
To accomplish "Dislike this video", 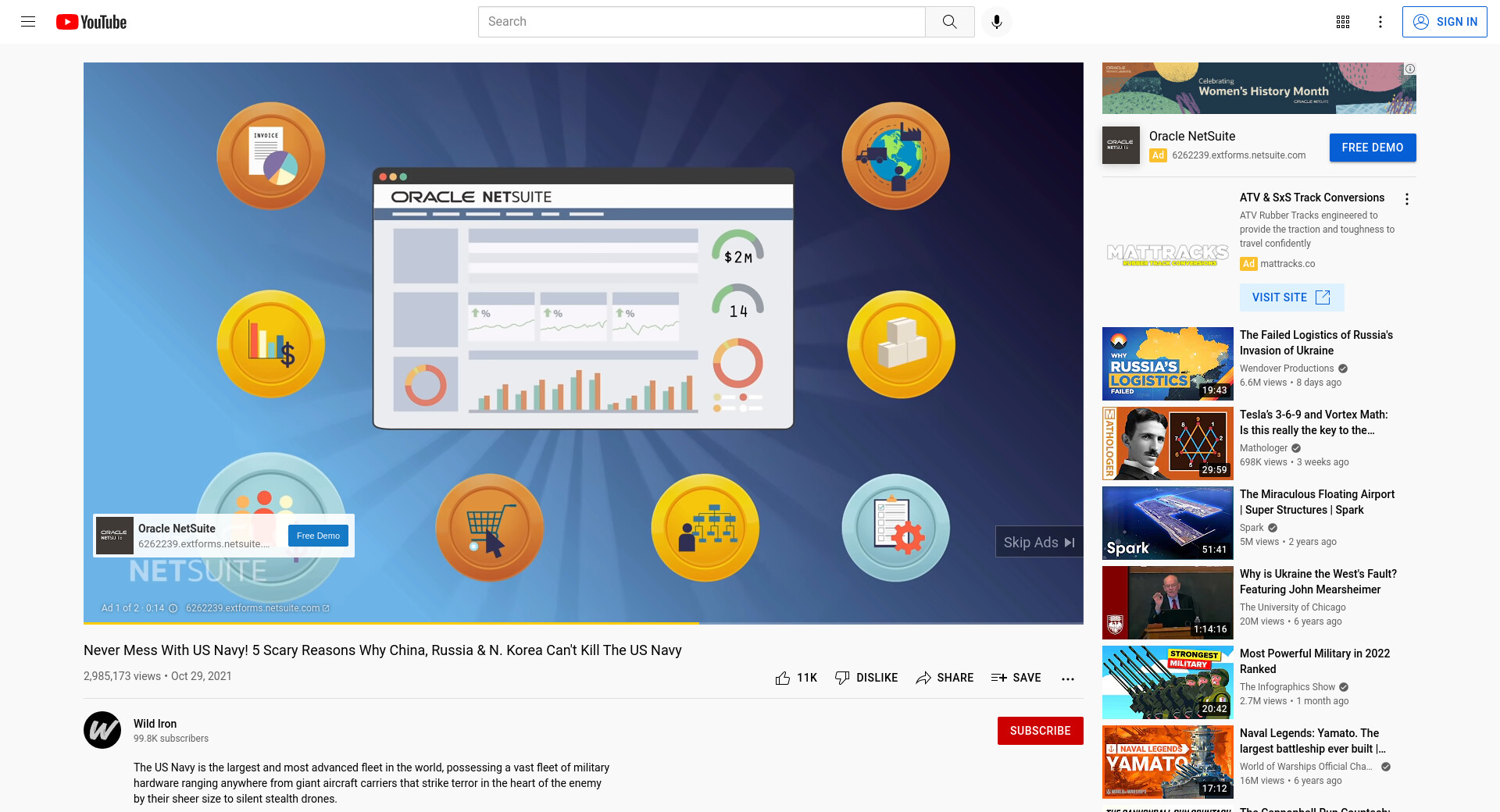I will [x=866, y=678].
